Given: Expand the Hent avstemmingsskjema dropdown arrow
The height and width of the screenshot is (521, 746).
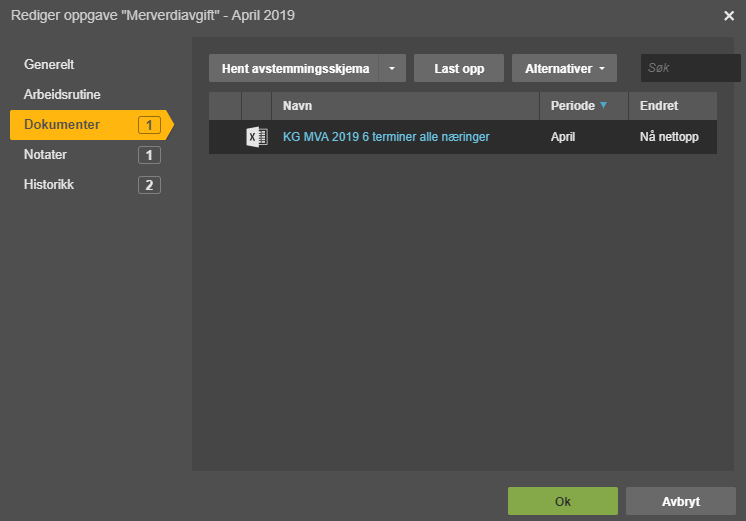Looking at the screenshot, I should 392,68.
